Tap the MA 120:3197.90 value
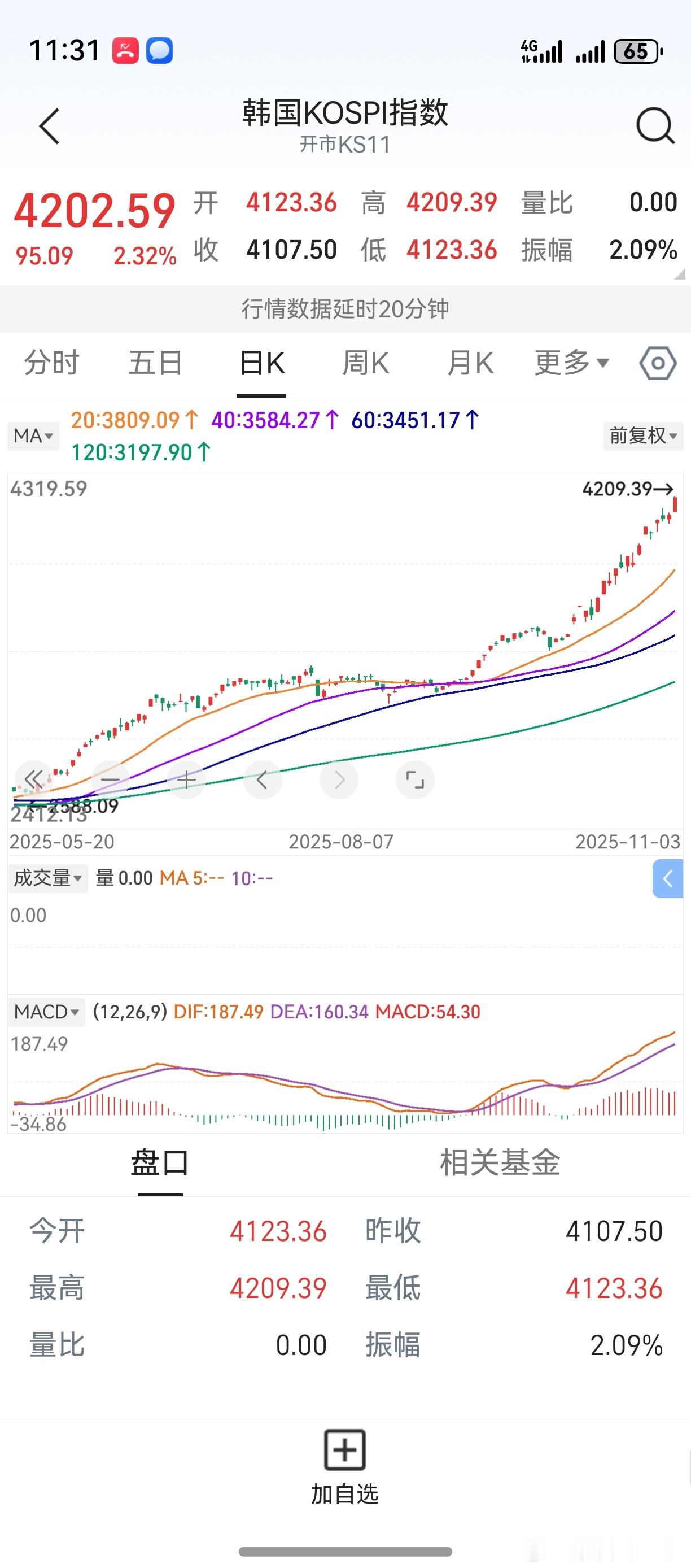Screen dimensions: 691x1568 141,452
